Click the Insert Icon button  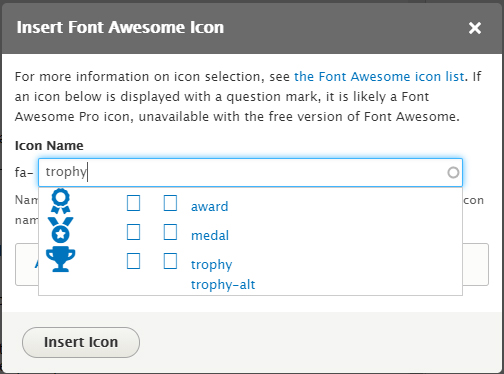(81, 342)
